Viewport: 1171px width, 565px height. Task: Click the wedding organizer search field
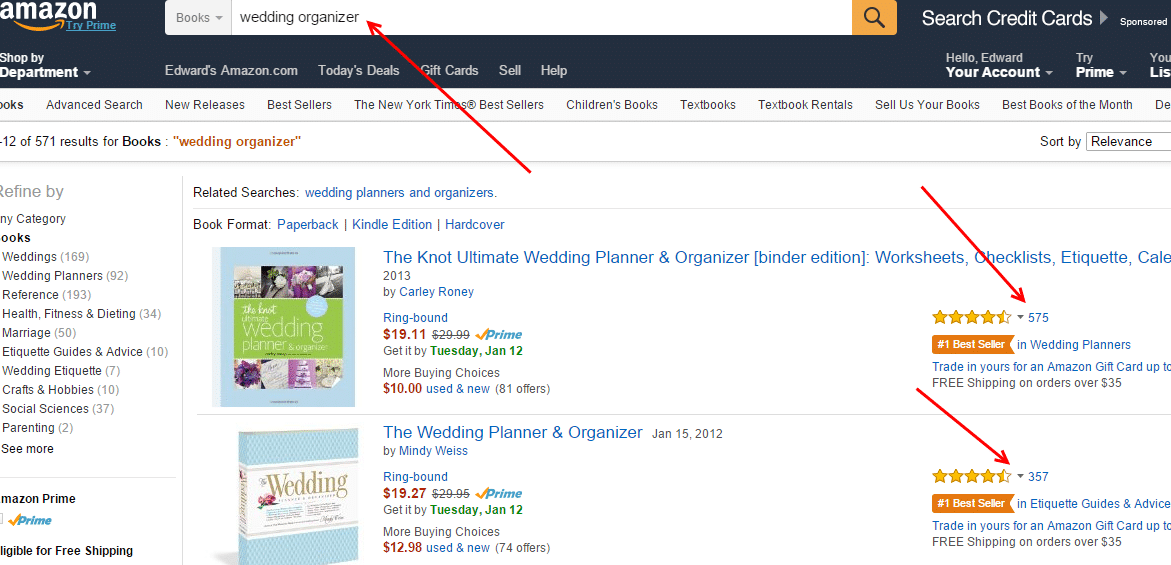tap(541, 17)
